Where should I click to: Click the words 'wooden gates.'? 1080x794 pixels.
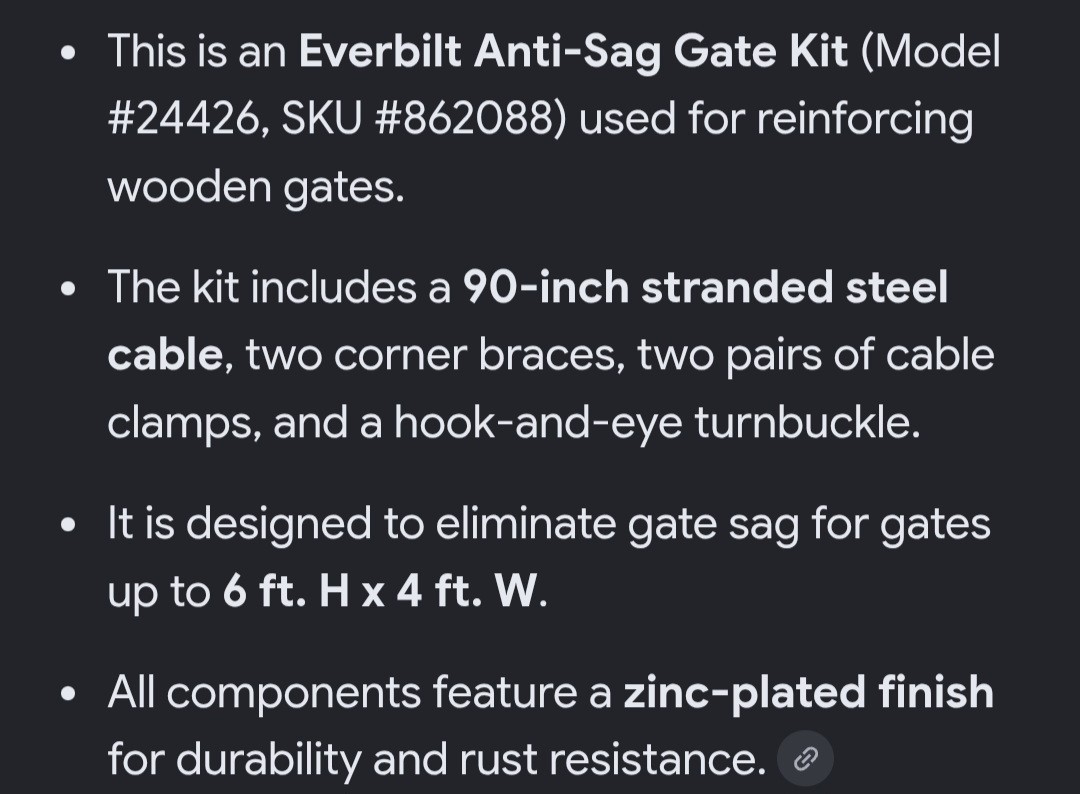pos(256,187)
